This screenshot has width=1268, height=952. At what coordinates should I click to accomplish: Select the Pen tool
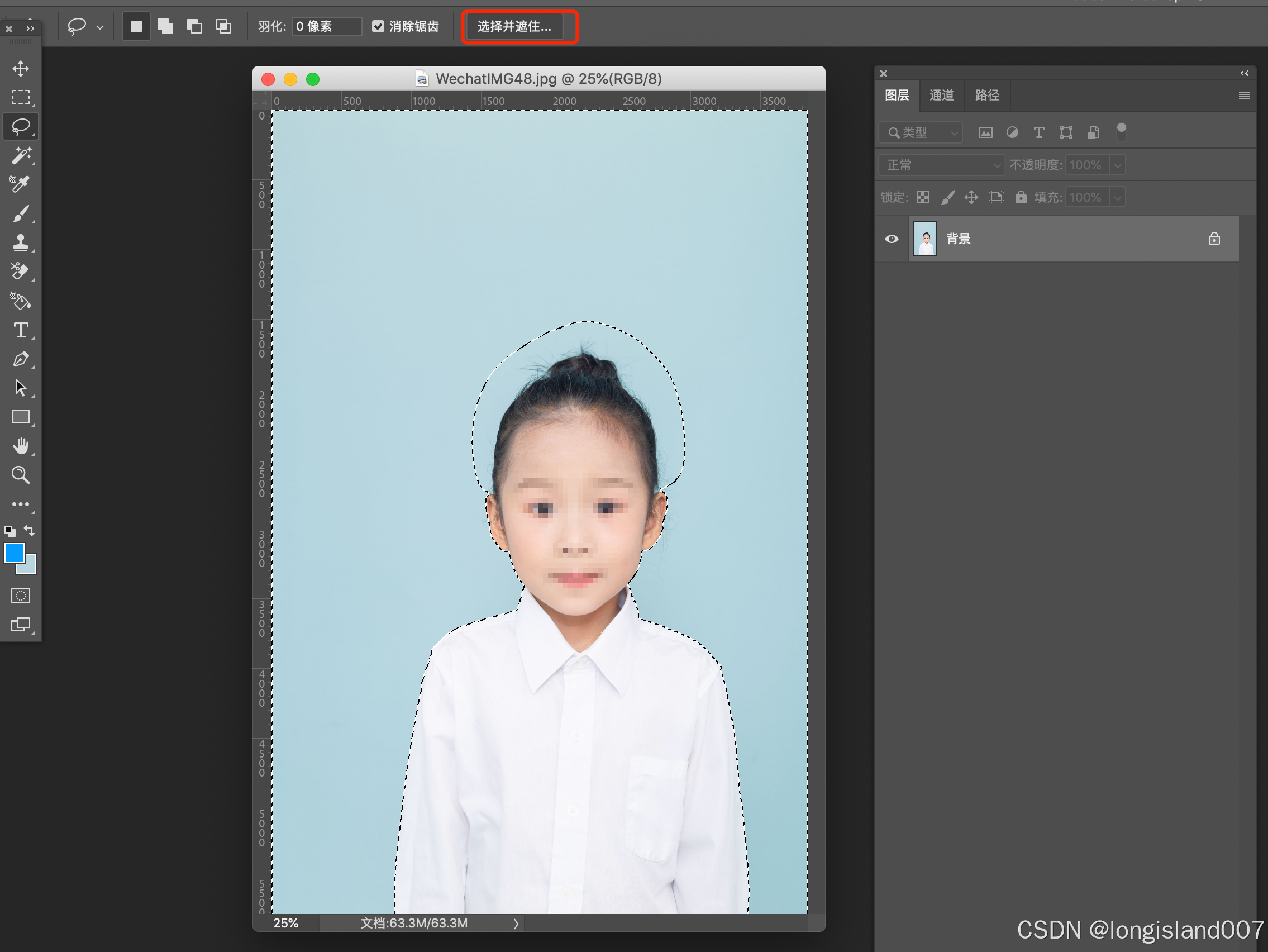click(x=21, y=360)
